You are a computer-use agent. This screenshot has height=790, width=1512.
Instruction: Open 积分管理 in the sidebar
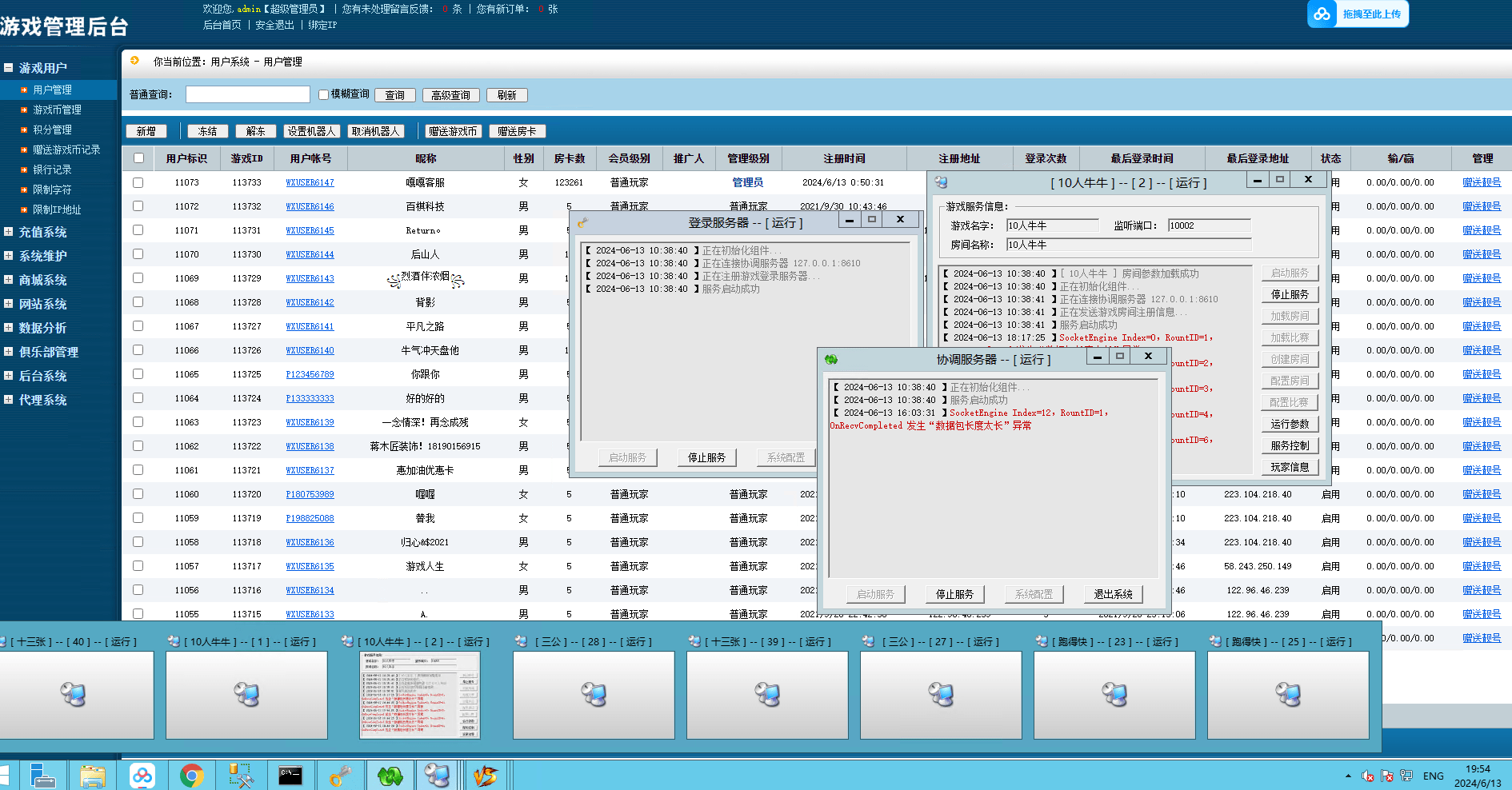pyautogui.click(x=52, y=130)
